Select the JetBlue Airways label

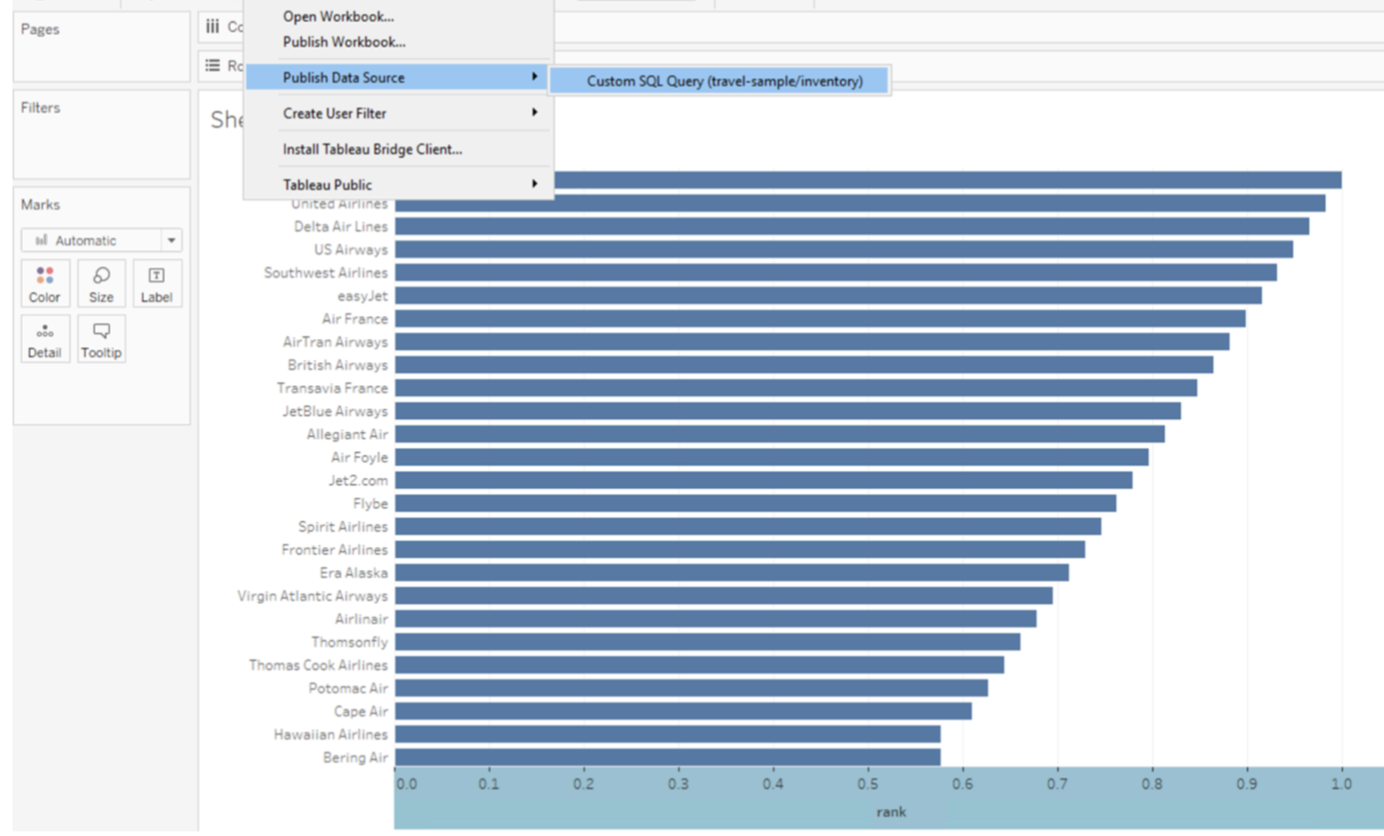[335, 411]
